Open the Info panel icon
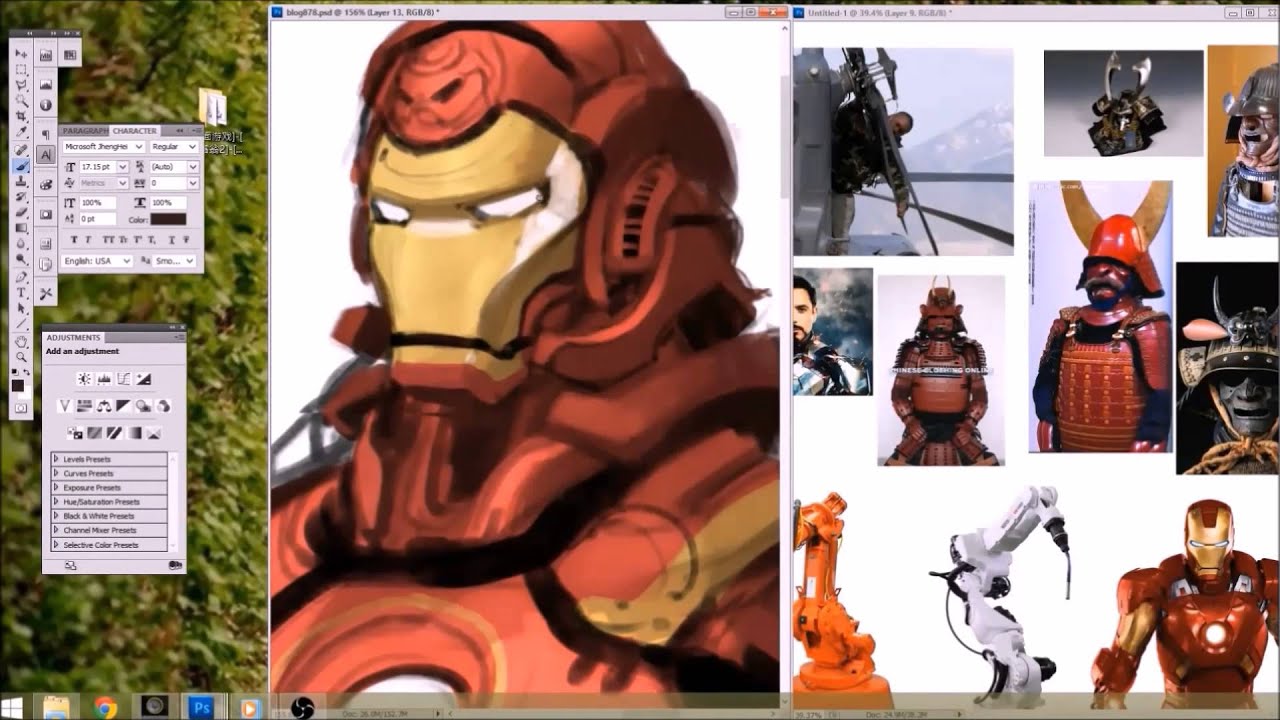The height and width of the screenshot is (720, 1280). point(45,104)
